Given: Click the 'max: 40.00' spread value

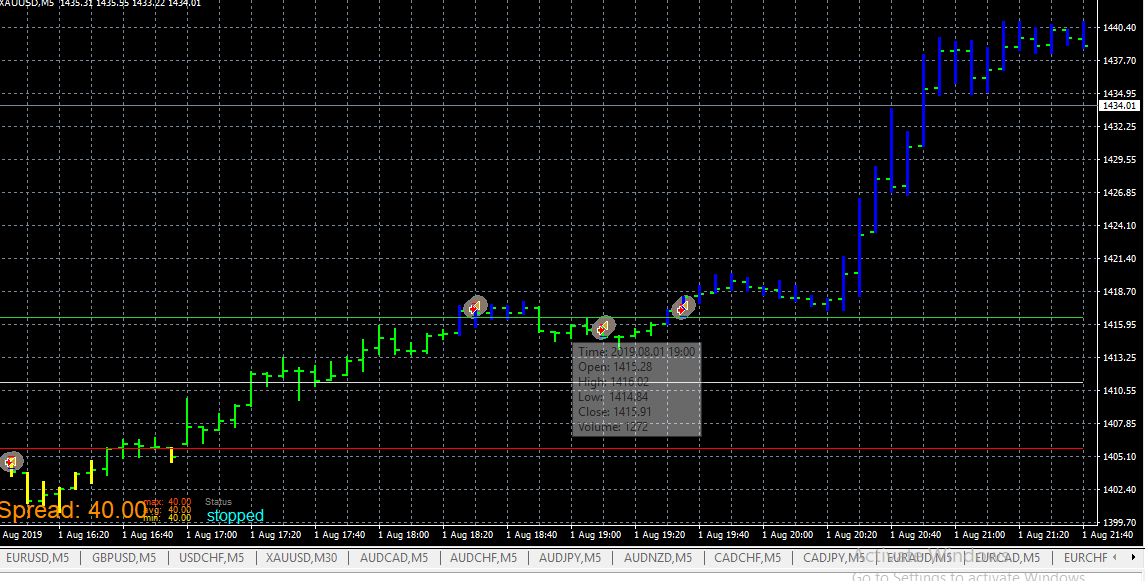Looking at the screenshot, I should (168, 501).
